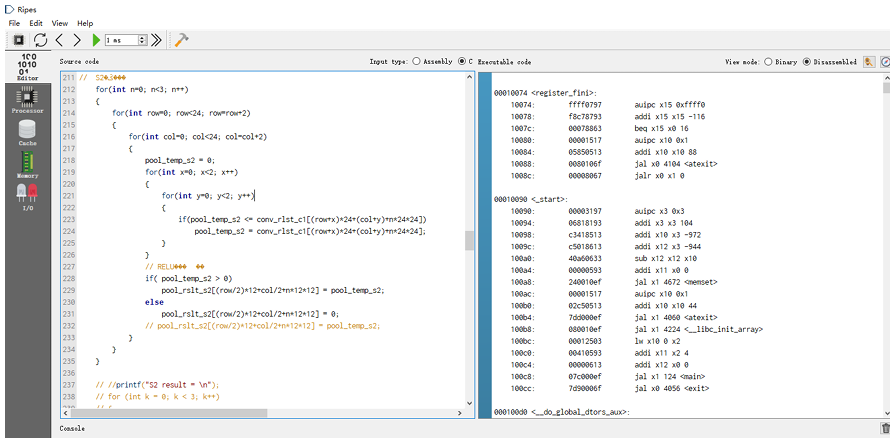
Task: Run fast with the double-chevron icon
Action: coord(155,40)
